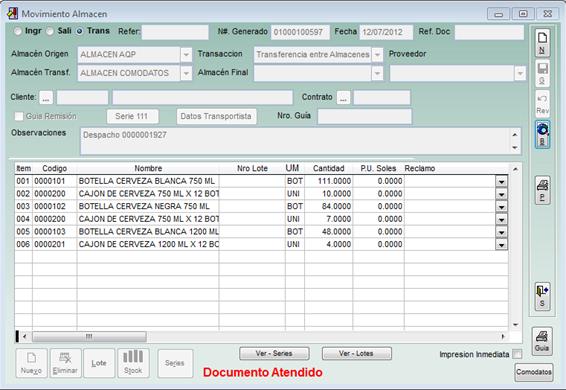Click the Ver - Lotes button
The image size is (566, 390).
356,354
